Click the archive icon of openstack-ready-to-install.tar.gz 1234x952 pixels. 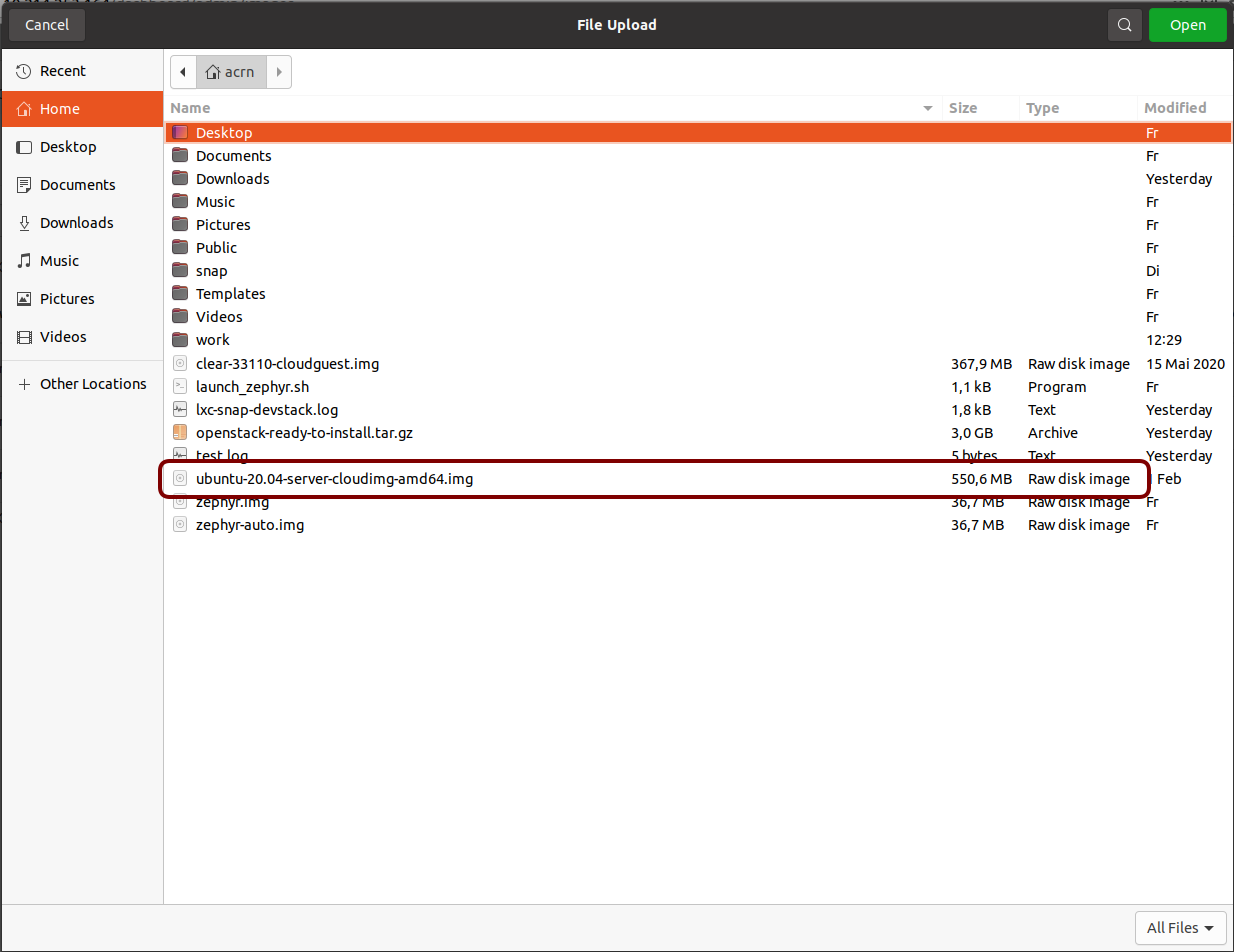pyautogui.click(x=180, y=433)
